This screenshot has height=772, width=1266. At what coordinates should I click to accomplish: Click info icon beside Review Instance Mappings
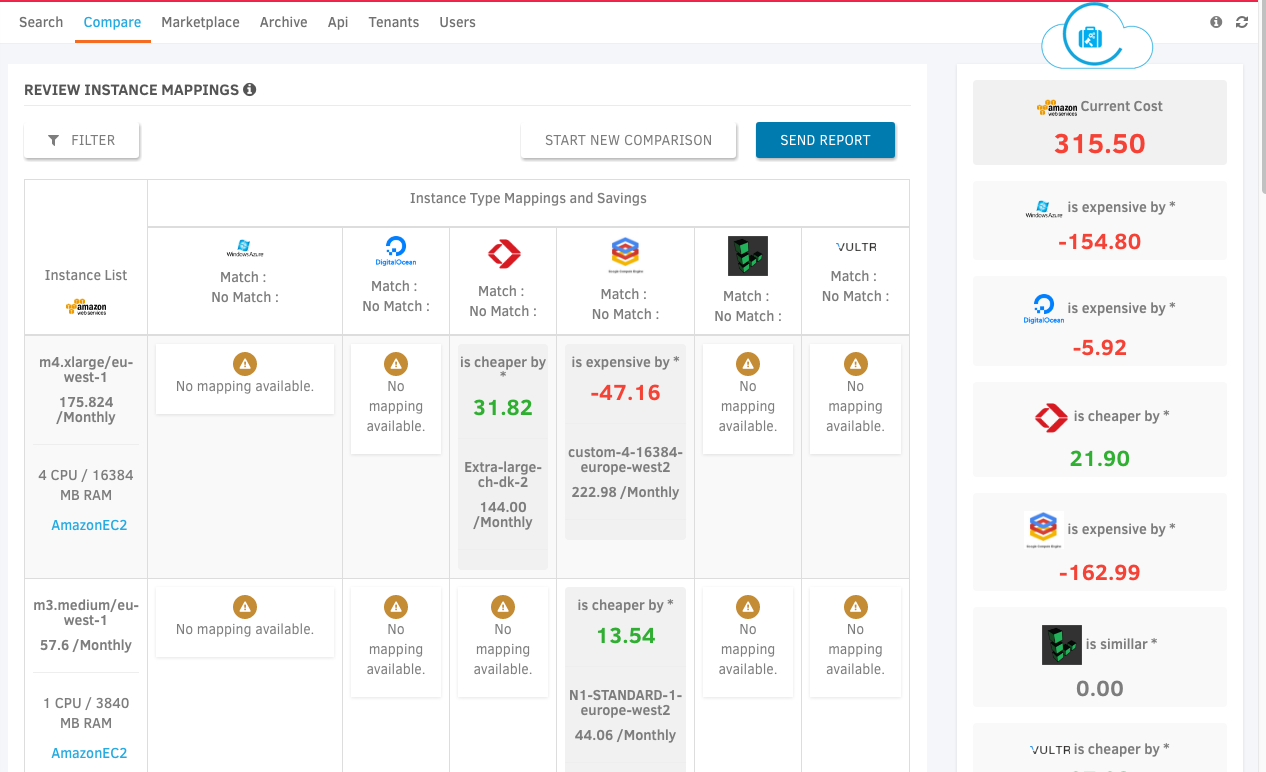tap(250, 89)
